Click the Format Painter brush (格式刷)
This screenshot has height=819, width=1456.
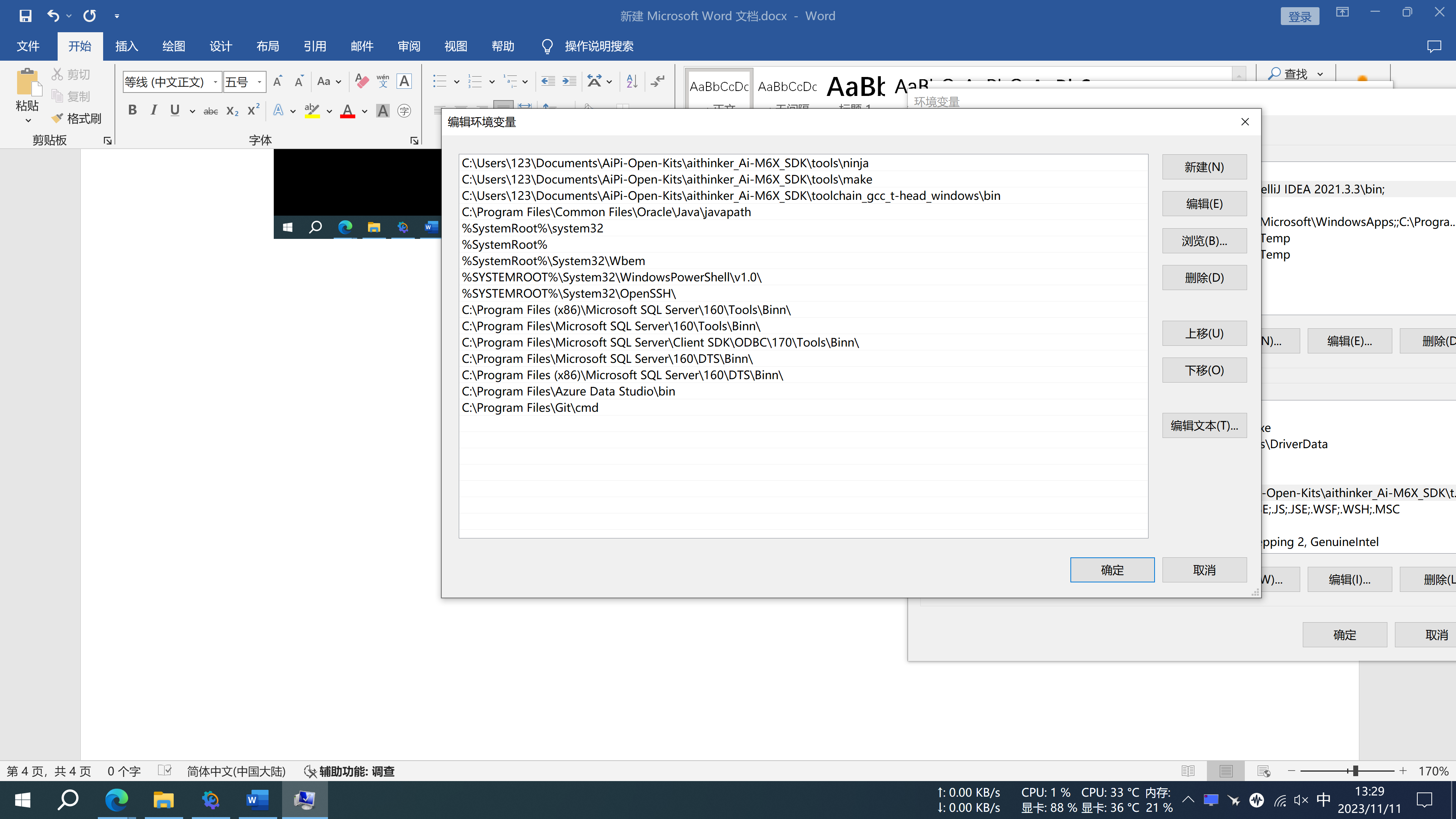[x=76, y=118]
